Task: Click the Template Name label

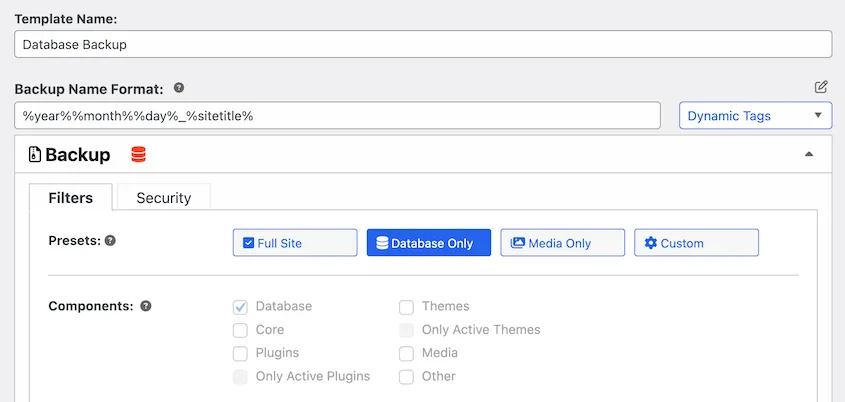Action: [66, 19]
